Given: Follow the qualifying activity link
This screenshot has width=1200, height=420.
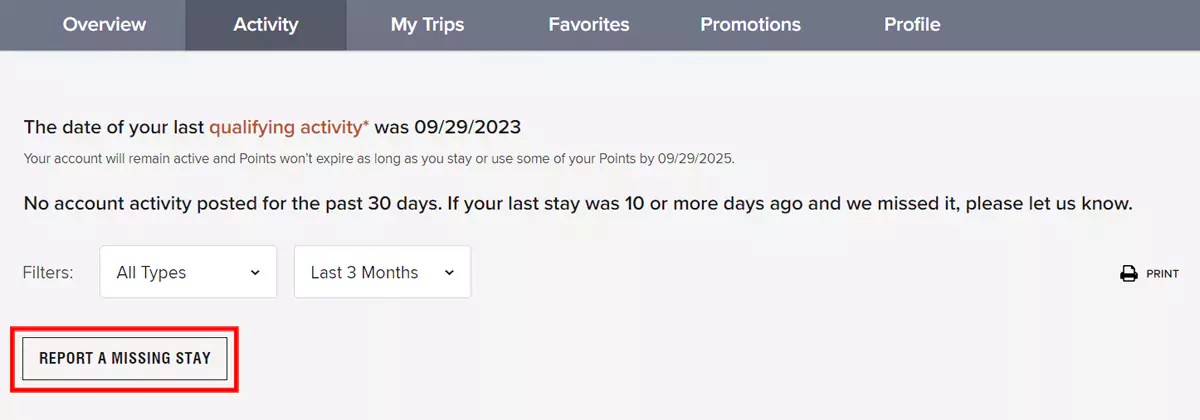Looking at the screenshot, I should pyautogui.click(x=289, y=127).
